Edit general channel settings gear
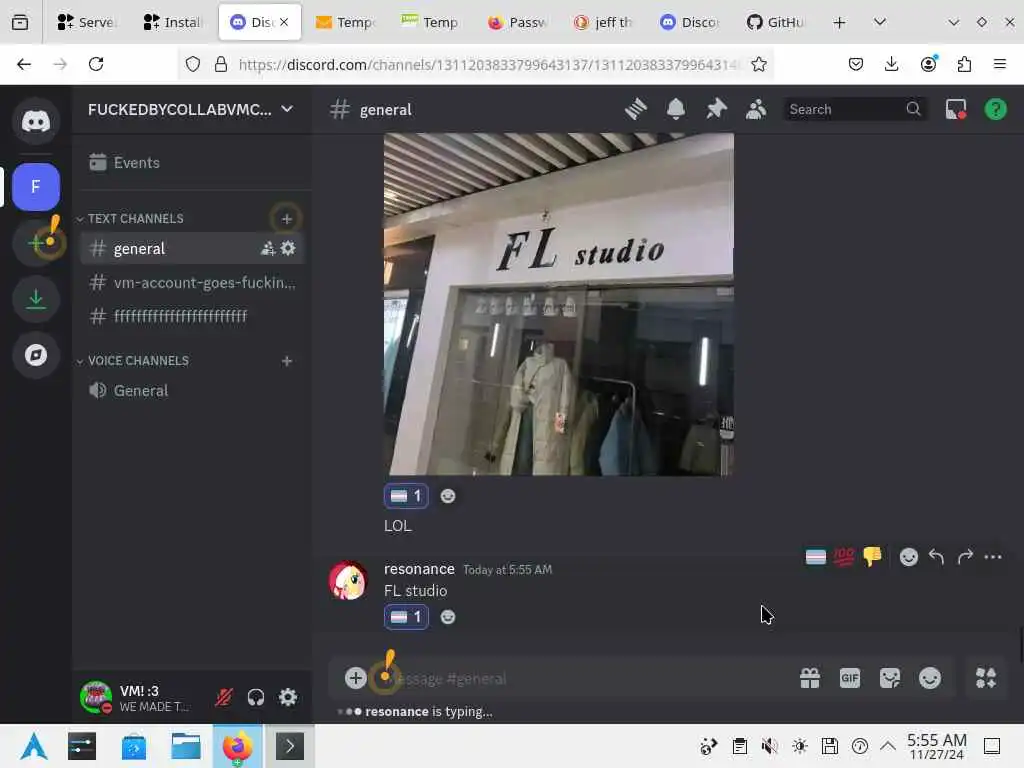This screenshot has height=768, width=1024. coord(288,248)
